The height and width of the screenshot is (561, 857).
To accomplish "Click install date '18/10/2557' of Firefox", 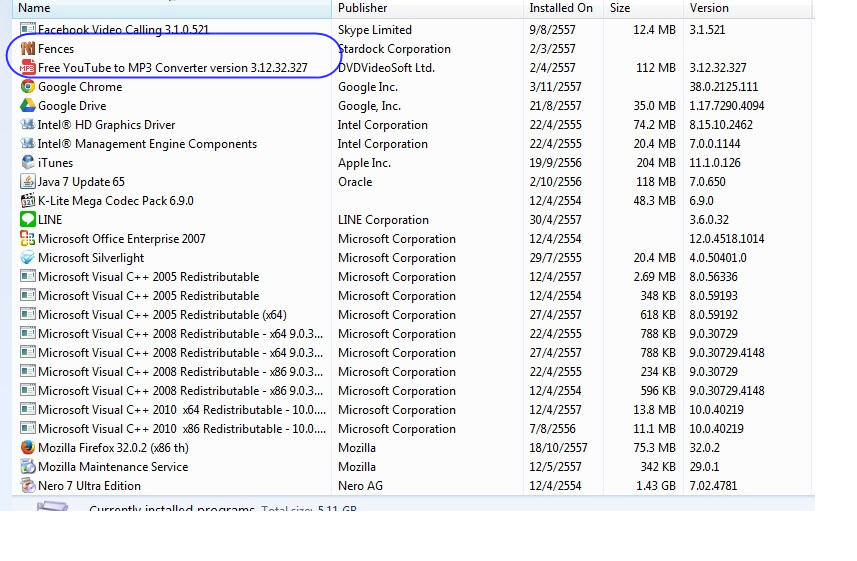I will coord(558,448).
